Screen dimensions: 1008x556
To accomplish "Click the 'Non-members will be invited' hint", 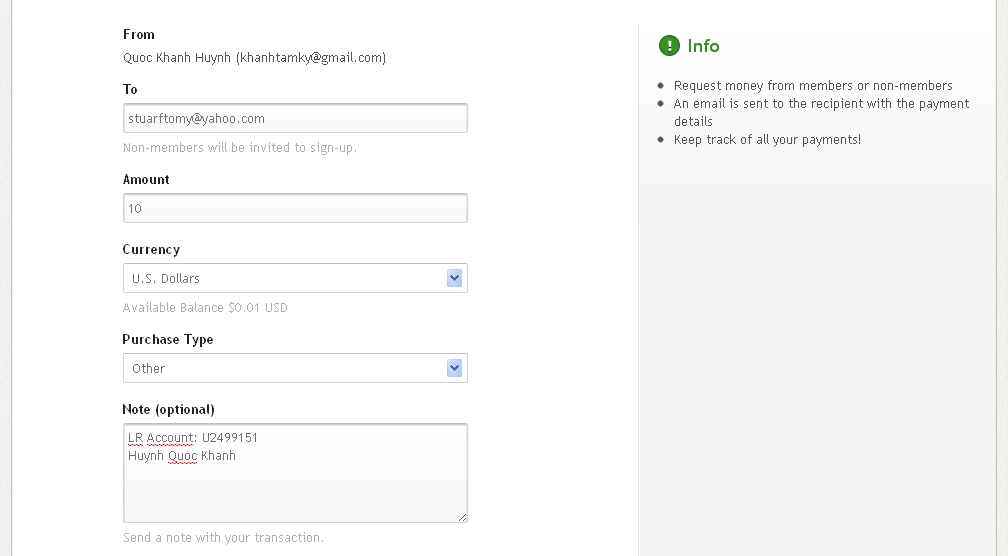I will click(239, 148).
